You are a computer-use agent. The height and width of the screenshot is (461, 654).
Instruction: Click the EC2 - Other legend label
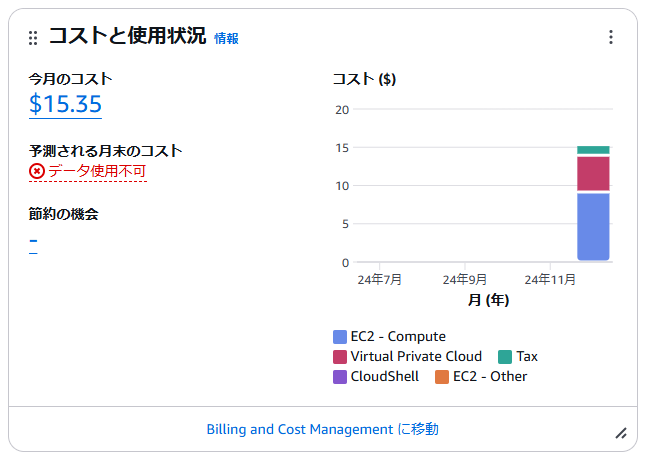[x=490, y=376]
